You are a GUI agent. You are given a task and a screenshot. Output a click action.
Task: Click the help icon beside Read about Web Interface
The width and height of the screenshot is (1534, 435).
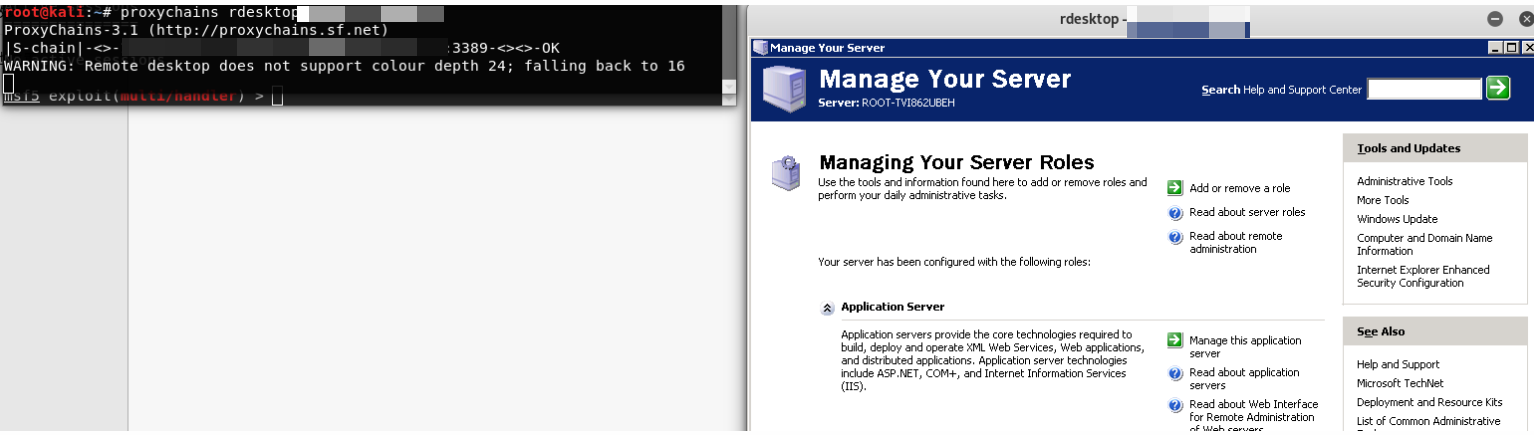[1175, 405]
